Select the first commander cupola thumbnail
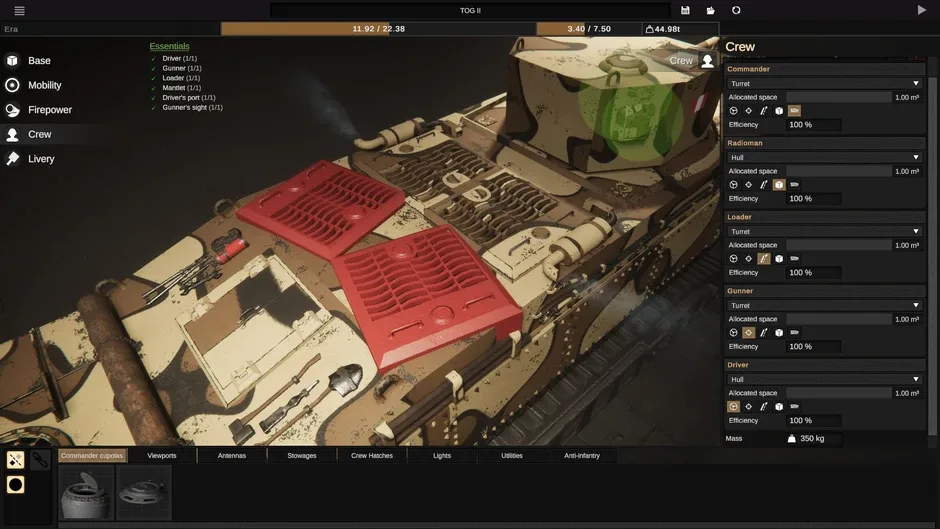The width and height of the screenshot is (940, 529). (86, 492)
